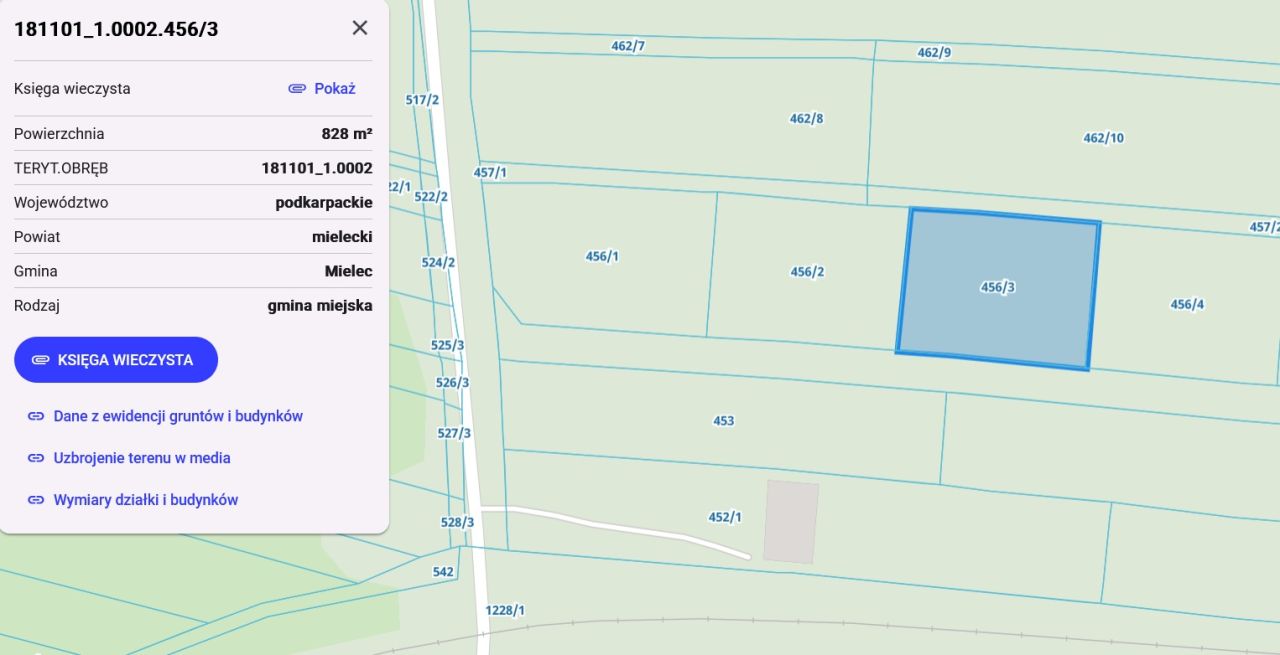Click the TERYT value 181101_1.0002
Image resolution: width=1280 pixels, height=655 pixels.
pyautogui.click(x=317, y=168)
